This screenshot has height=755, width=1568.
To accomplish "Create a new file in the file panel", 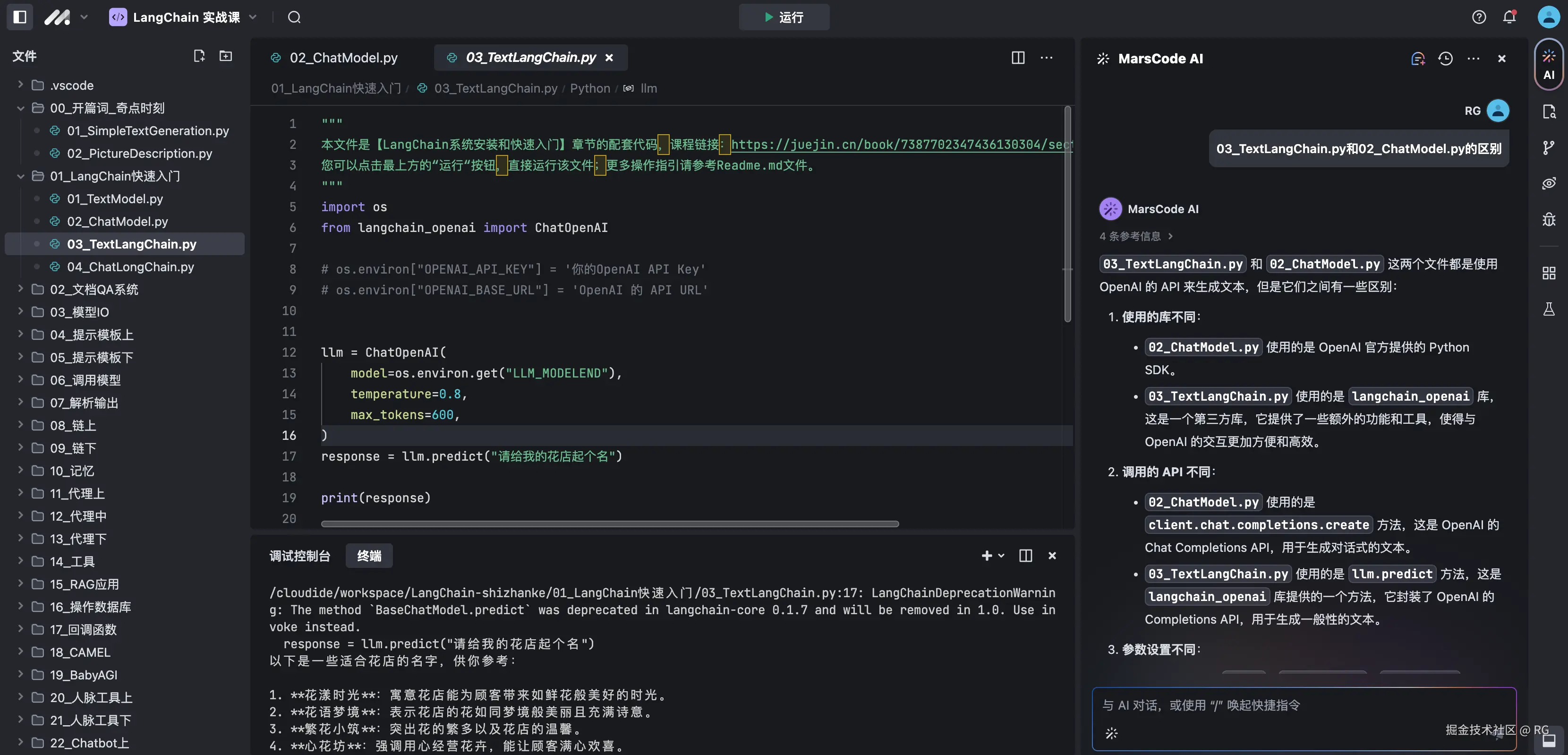I will tap(200, 55).
